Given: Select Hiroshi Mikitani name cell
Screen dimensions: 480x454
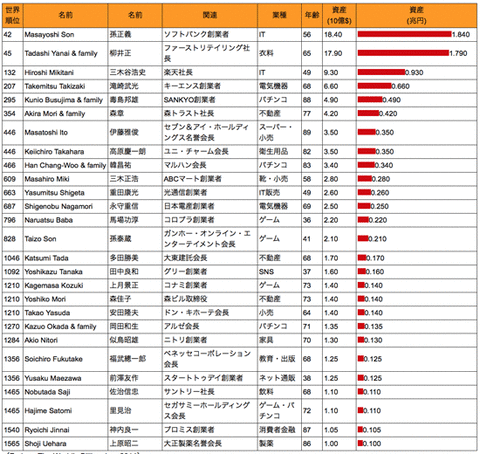Looking at the screenshot, I should 65,73.
